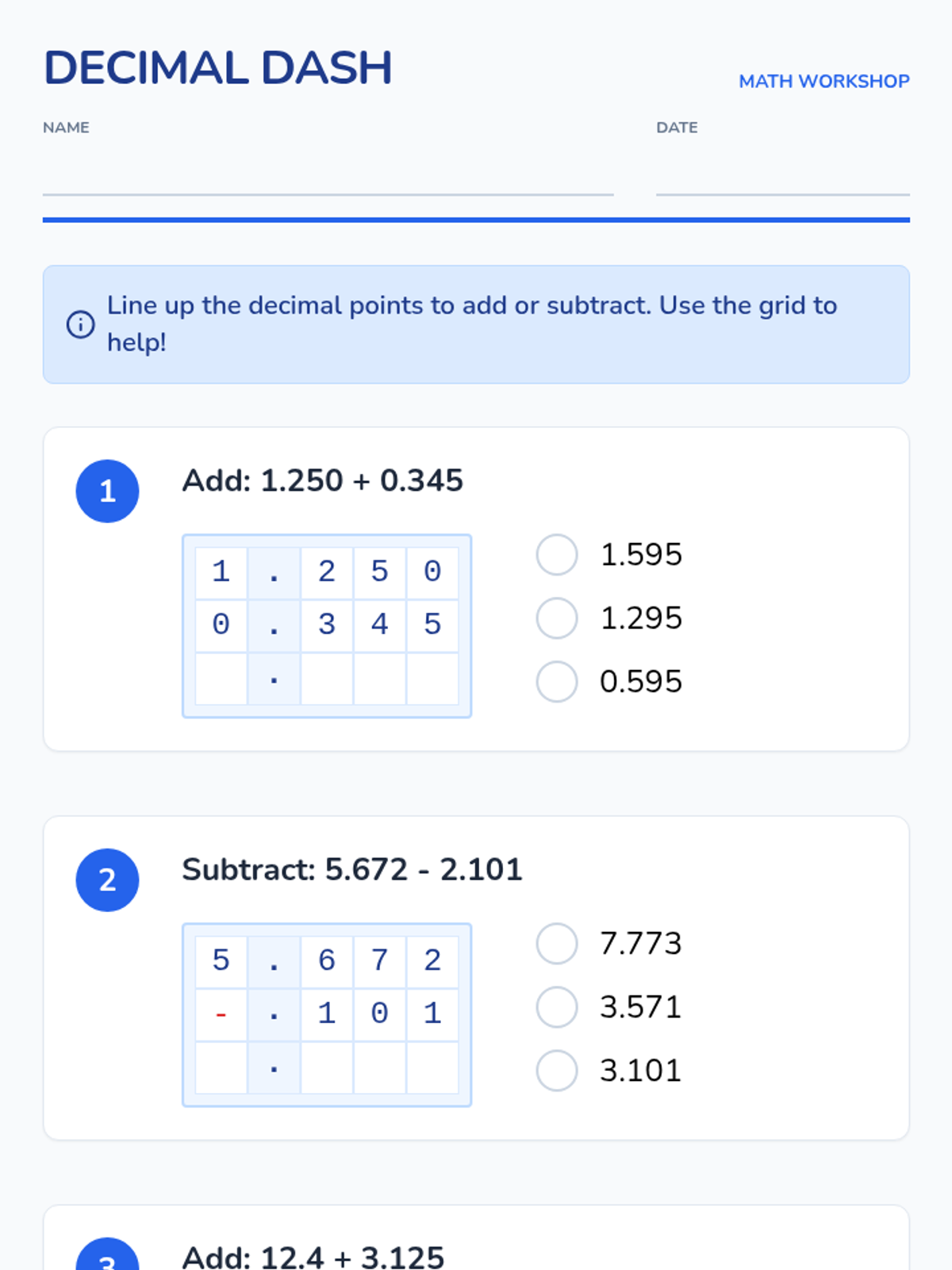Click the info icon in the instruction banner
952x1270 pixels.
coord(80,325)
